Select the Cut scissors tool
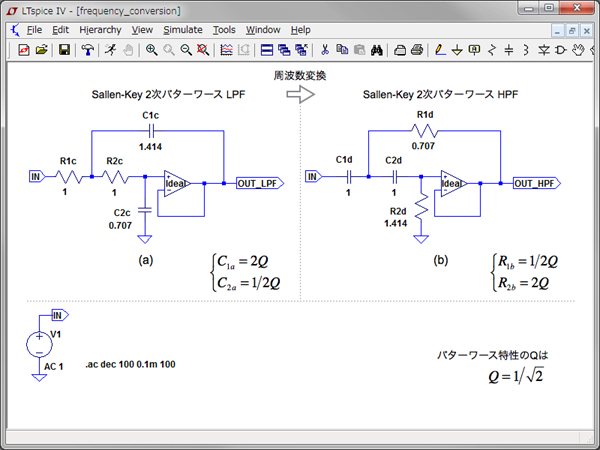The image size is (600, 450). click(325, 49)
